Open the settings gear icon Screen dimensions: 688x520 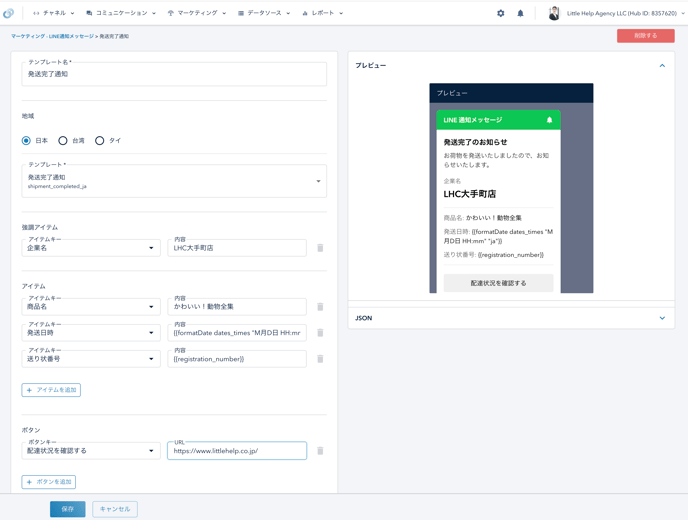click(501, 14)
